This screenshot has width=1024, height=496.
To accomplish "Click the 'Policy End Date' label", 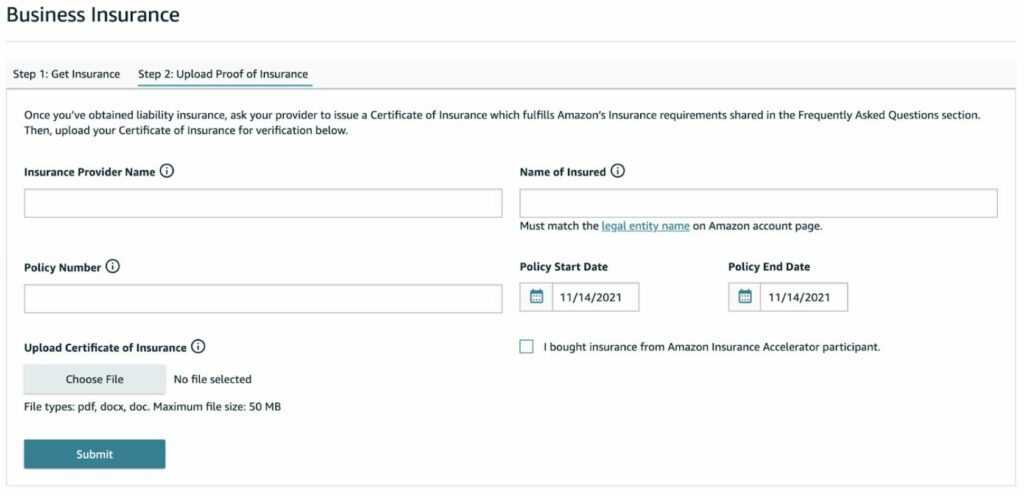I will coord(769,267).
